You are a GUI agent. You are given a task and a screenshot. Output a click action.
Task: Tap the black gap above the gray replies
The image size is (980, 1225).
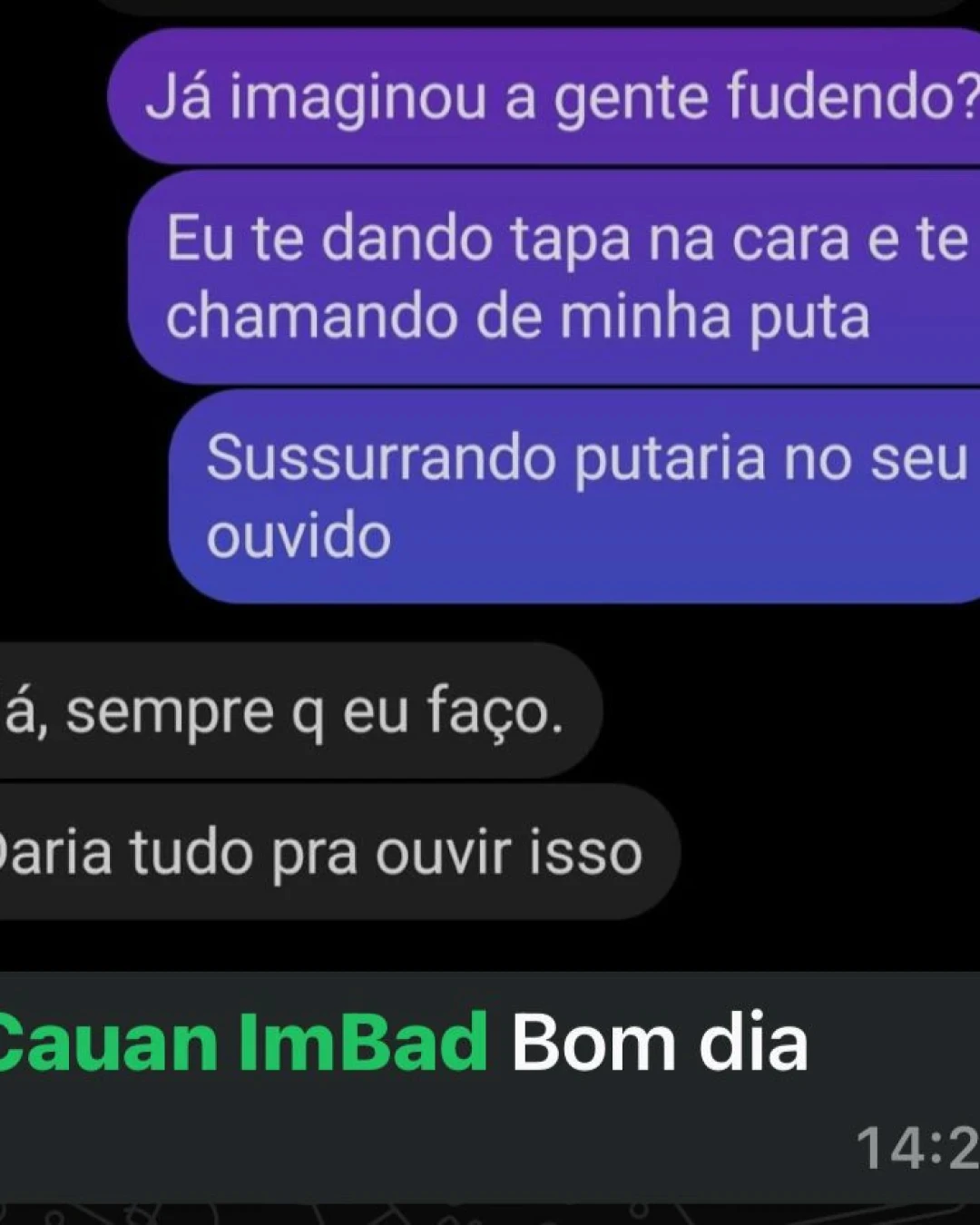tap(490, 622)
